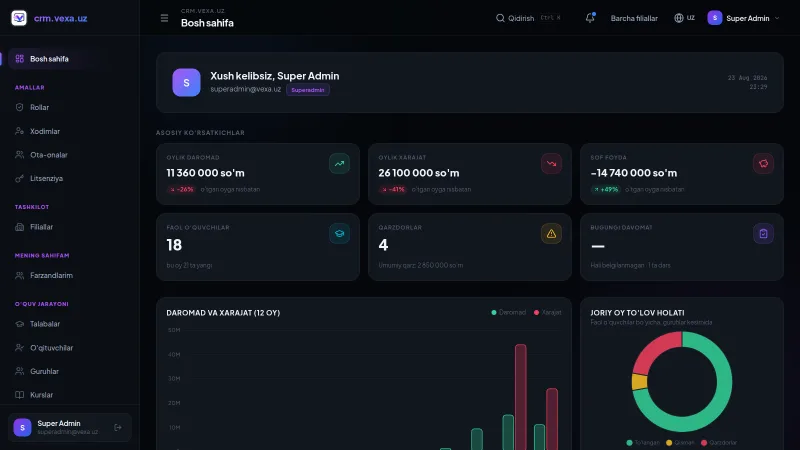Click the Talabalar graduation cap icon
This screenshot has width=800, height=450.
point(19,324)
